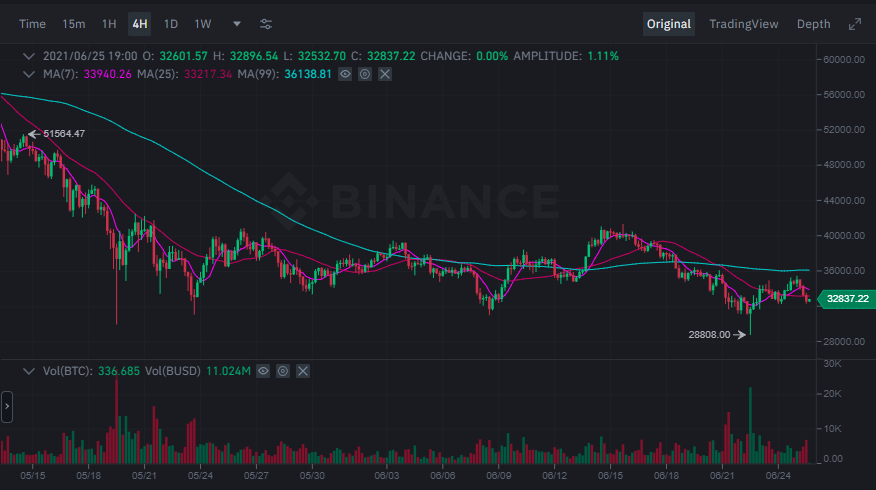
Task: Open technical indicator settings icon in toolbar
Action: [266, 24]
